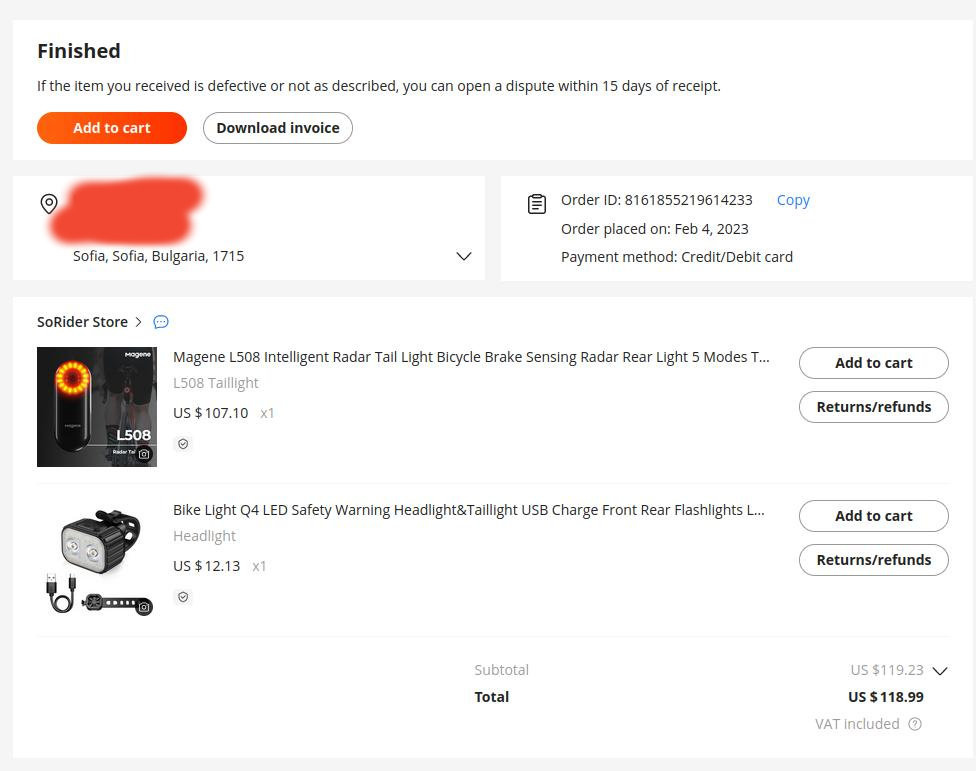This screenshot has width=976, height=771.
Task: Open Returns/refunds for Magene L508 taillight
Action: 873,407
